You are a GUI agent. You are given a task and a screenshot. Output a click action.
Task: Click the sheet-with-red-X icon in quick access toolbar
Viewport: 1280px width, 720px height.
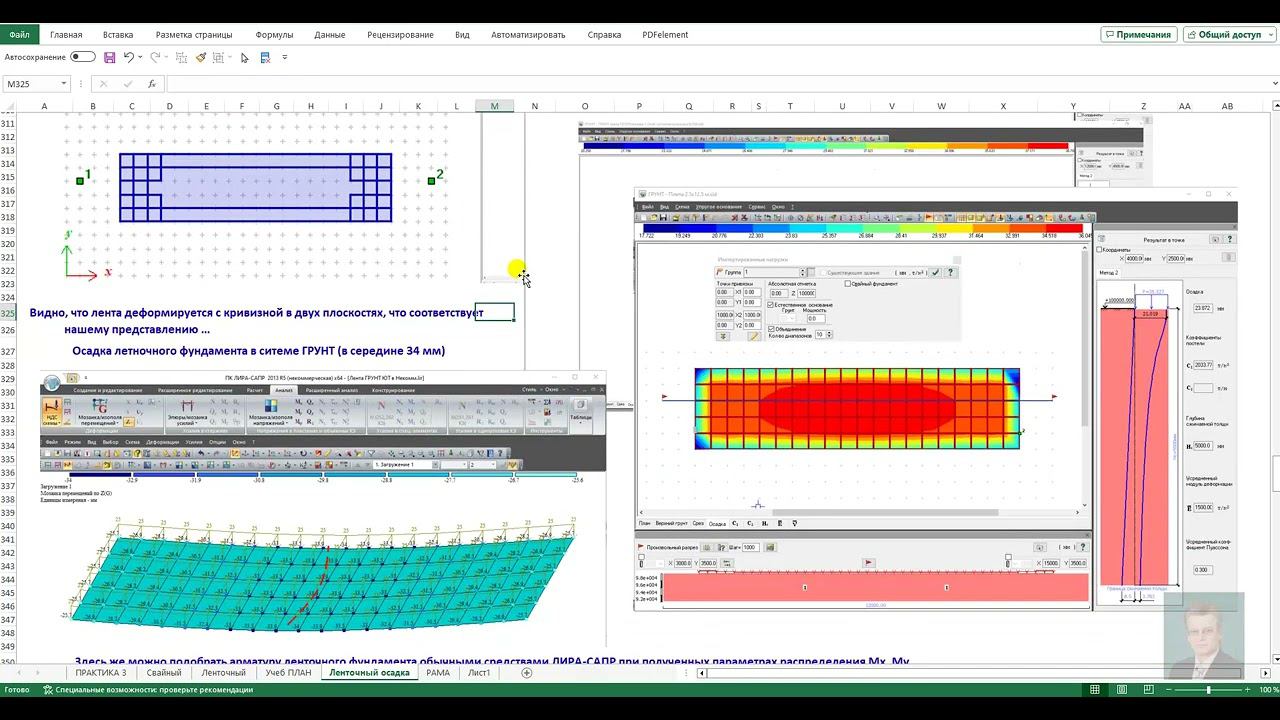265,58
